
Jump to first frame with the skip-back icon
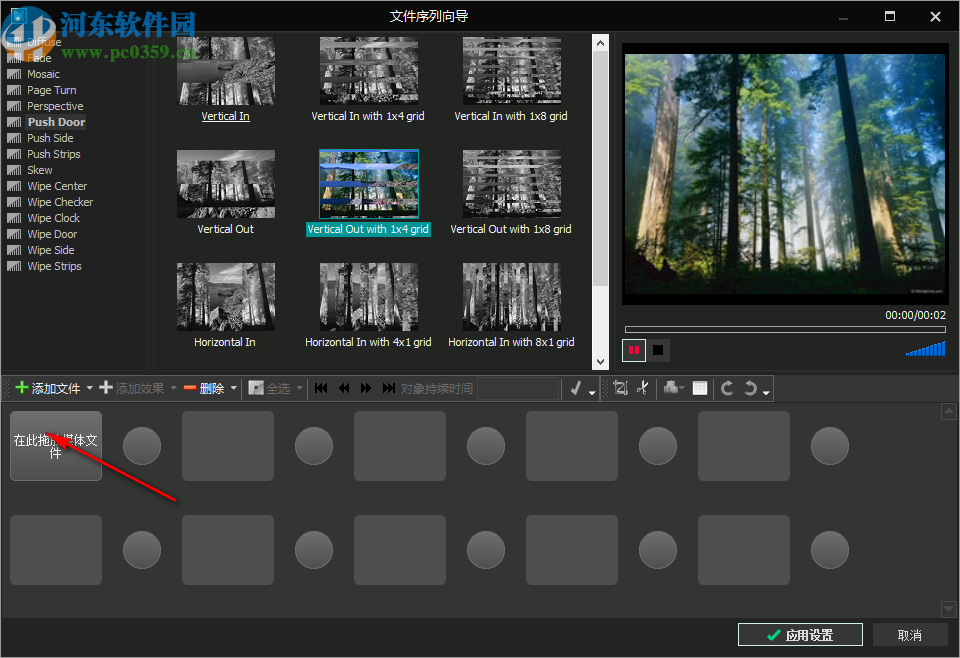[320, 388]
